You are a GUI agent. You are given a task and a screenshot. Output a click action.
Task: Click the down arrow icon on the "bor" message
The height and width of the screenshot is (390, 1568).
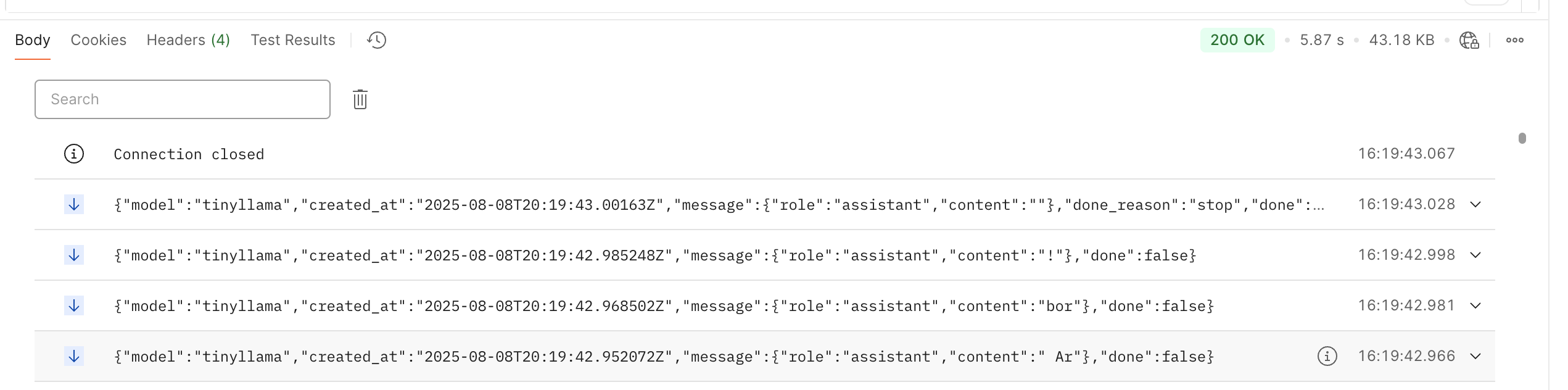[x=74, y=305]
